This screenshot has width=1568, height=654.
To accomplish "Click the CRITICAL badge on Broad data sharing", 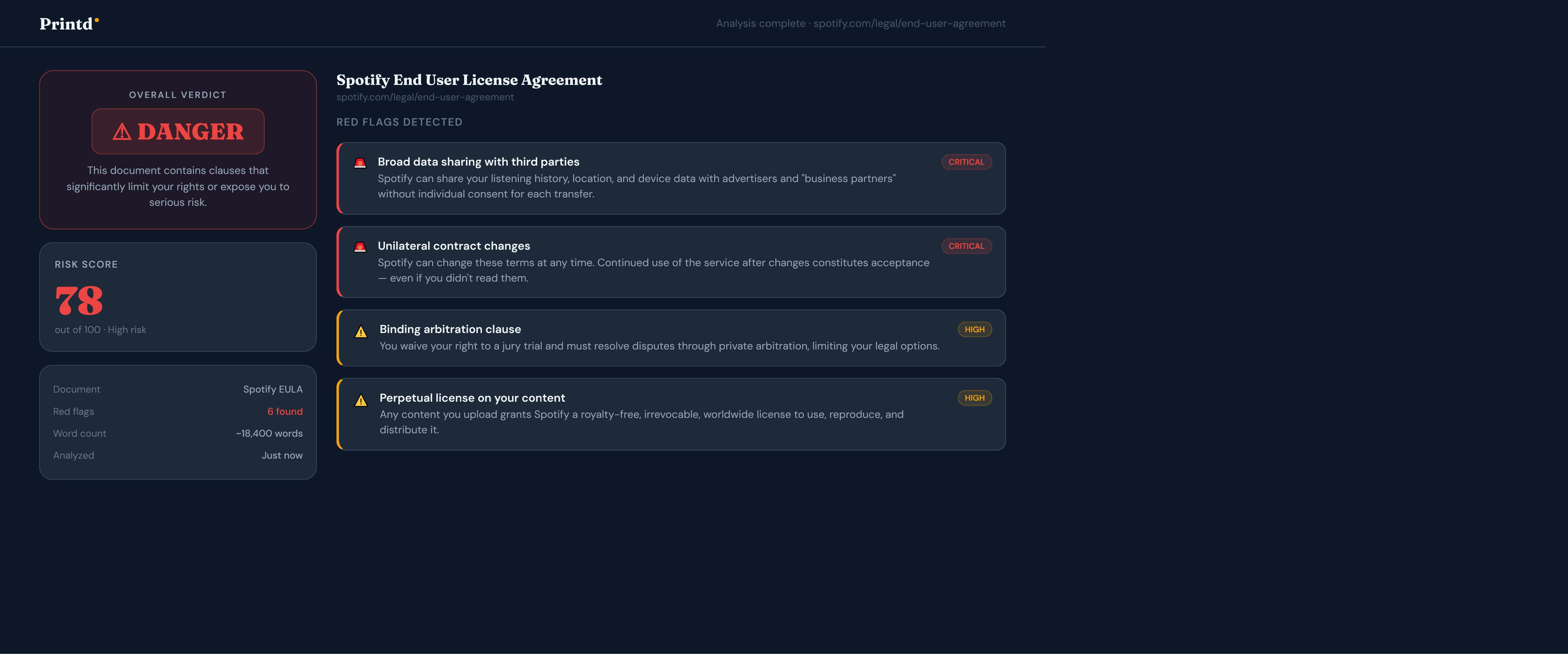I will 967,162.
